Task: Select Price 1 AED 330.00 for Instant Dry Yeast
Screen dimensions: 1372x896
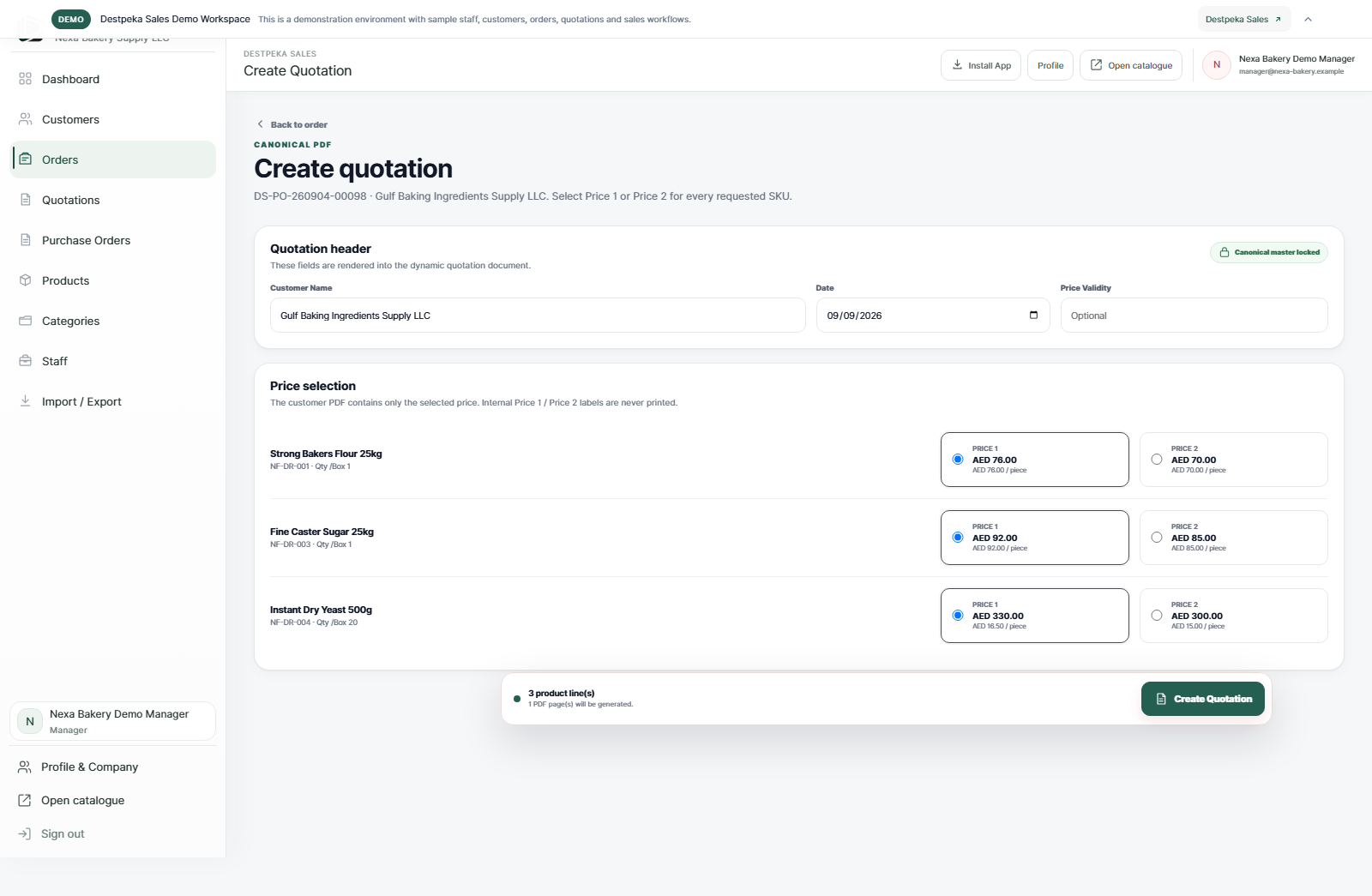Action: tap(1034, 616)
